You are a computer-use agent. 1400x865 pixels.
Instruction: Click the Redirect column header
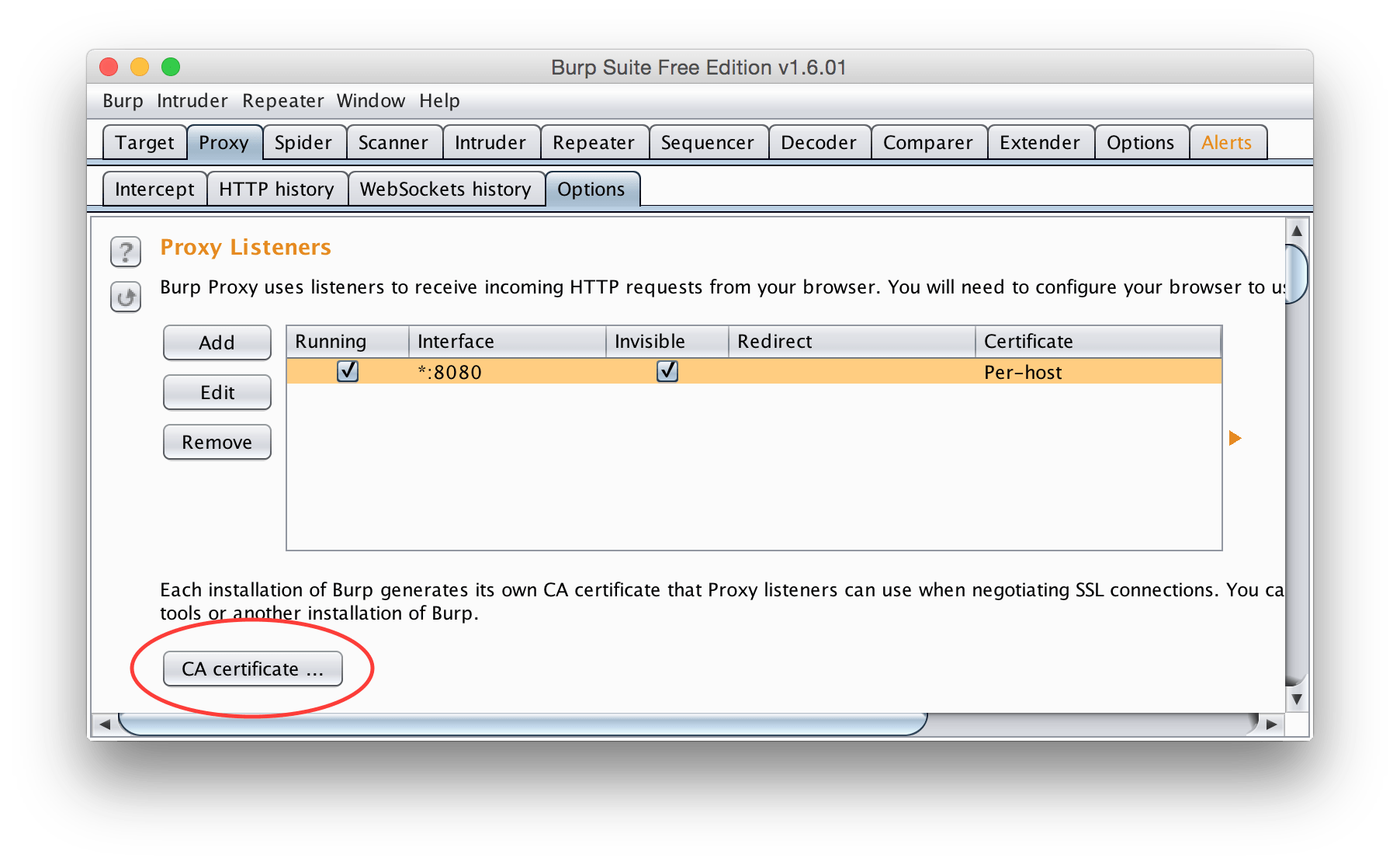(x=852, y=342)
